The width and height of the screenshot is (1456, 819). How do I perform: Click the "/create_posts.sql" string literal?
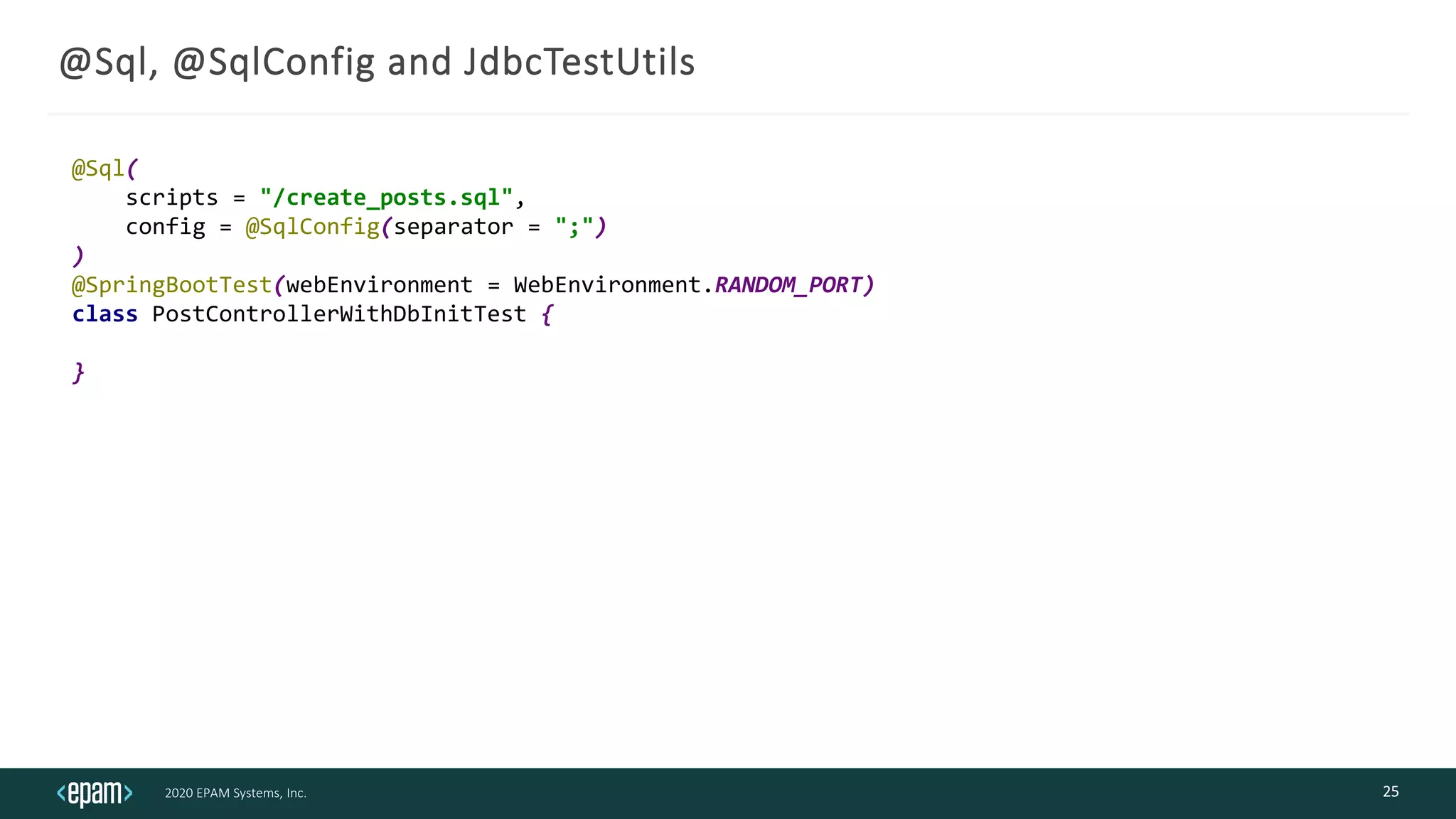386,198
